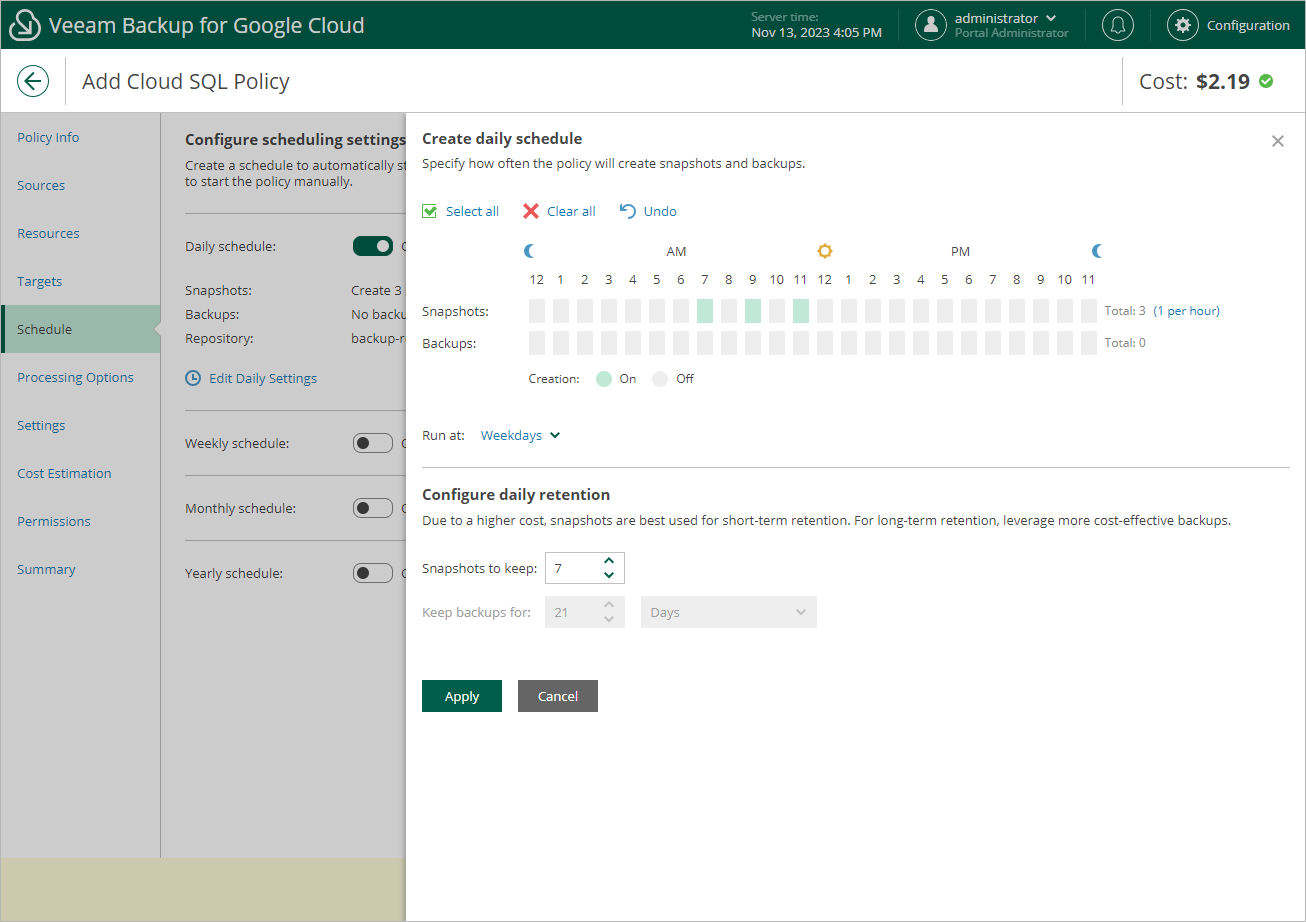
Task: Select the Schedule step
Action: click(80, 329)
